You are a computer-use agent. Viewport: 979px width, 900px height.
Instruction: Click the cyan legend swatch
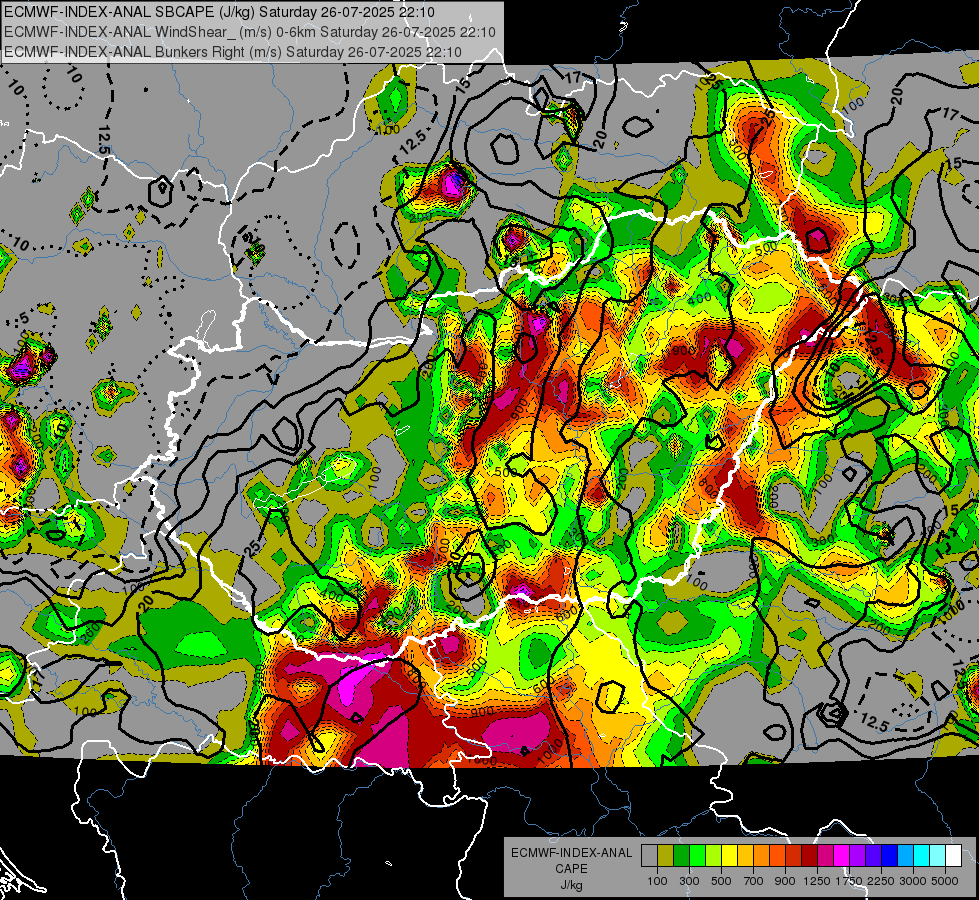click(922, 856)
